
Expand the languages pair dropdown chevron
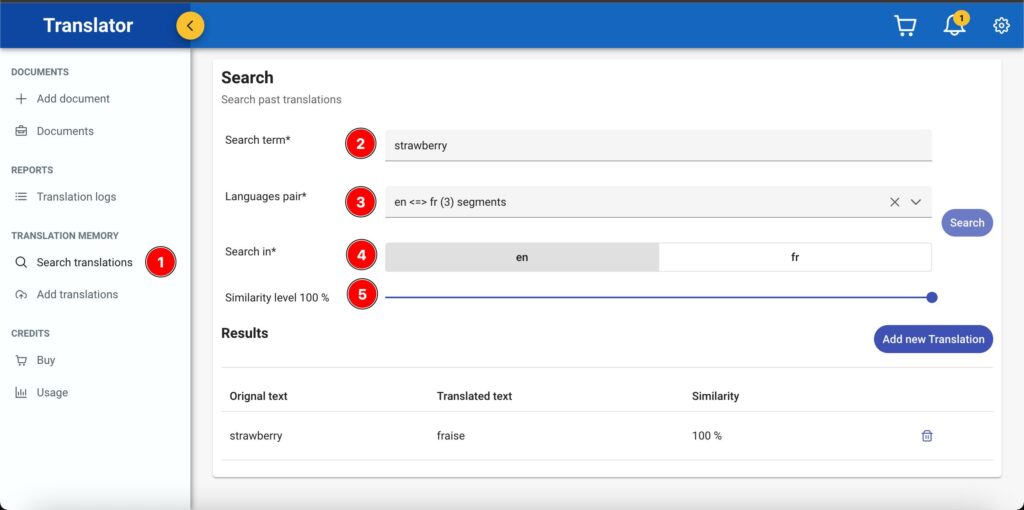click(916, 202)
